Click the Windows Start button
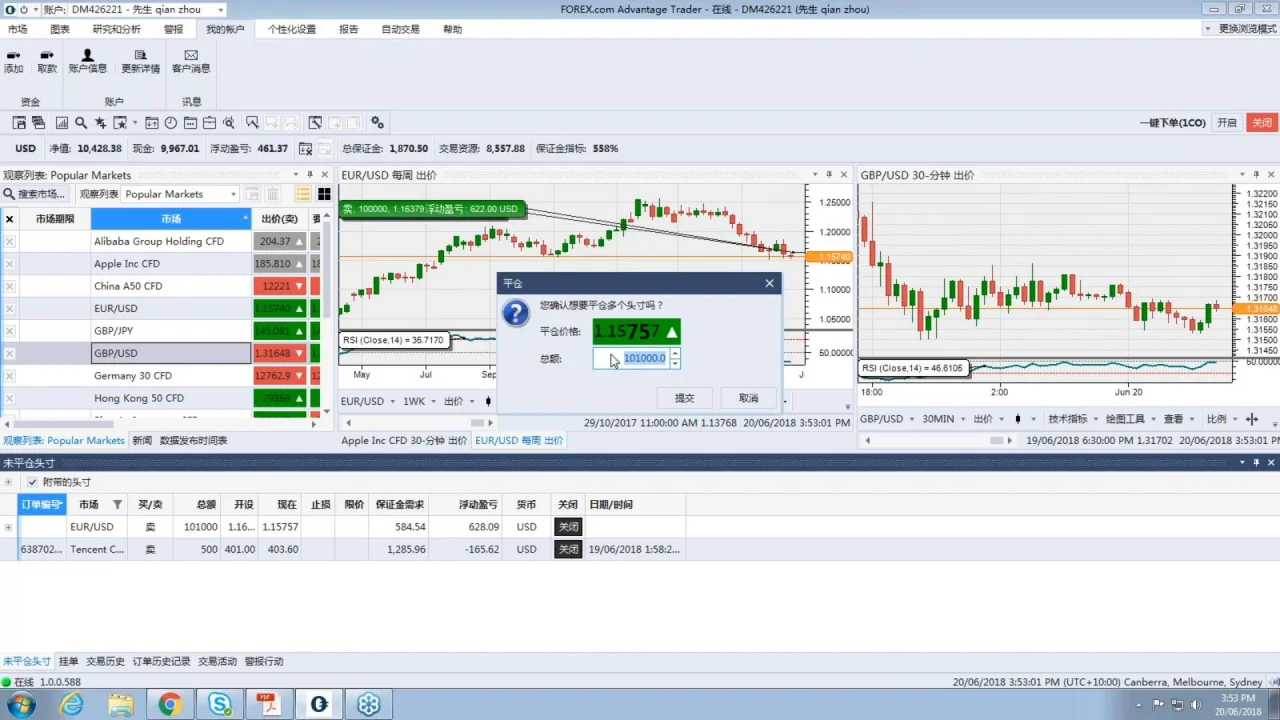 point(20,704)
